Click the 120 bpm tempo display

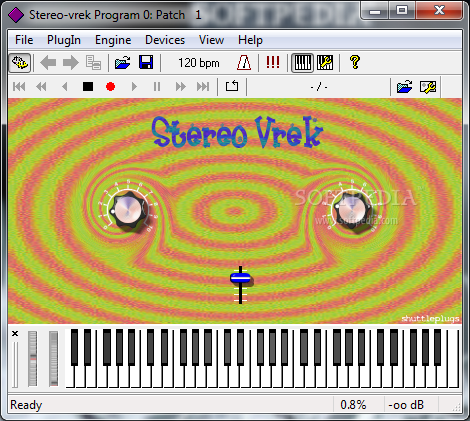199,63
